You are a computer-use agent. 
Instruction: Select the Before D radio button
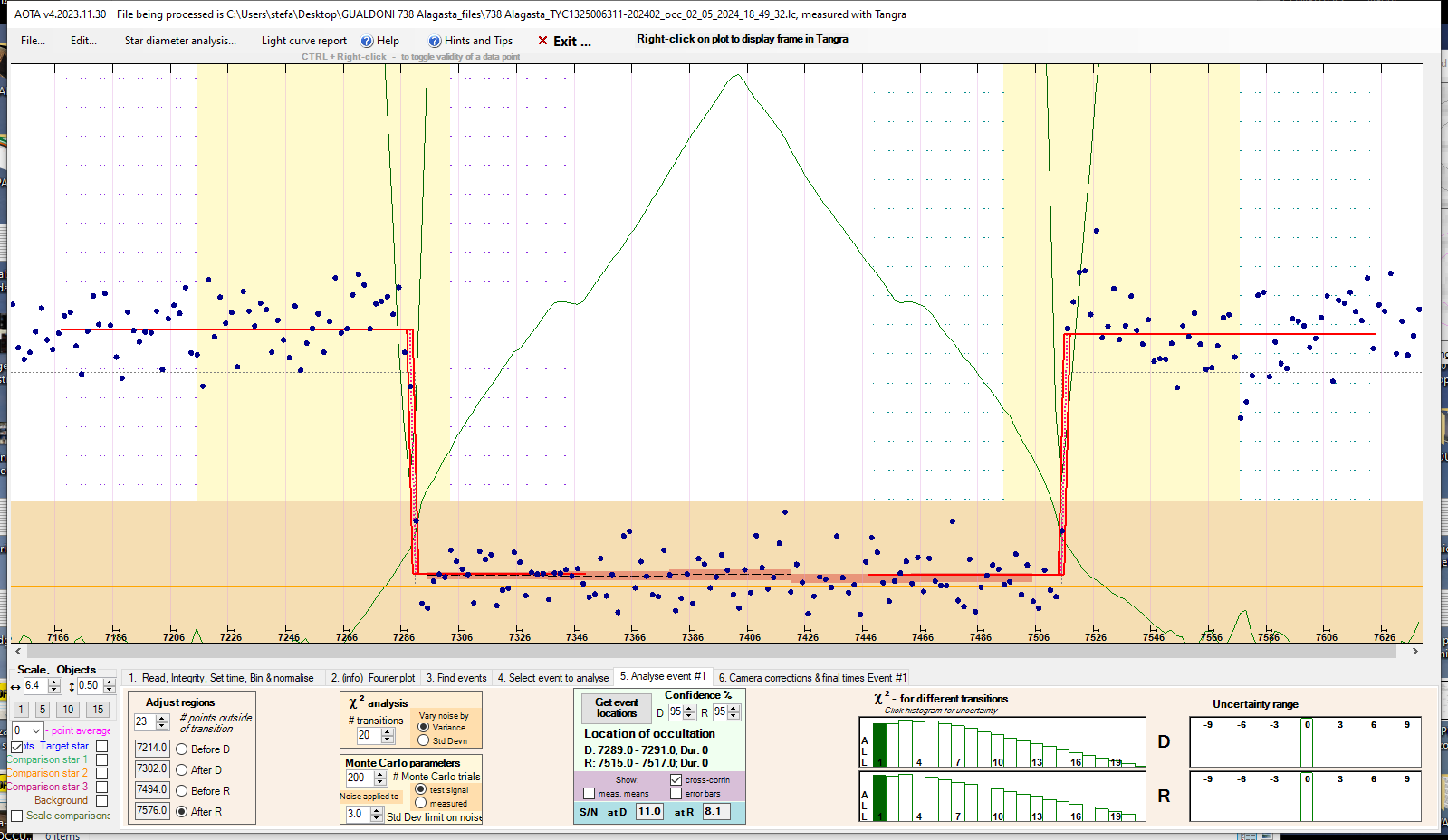(182, 749)
